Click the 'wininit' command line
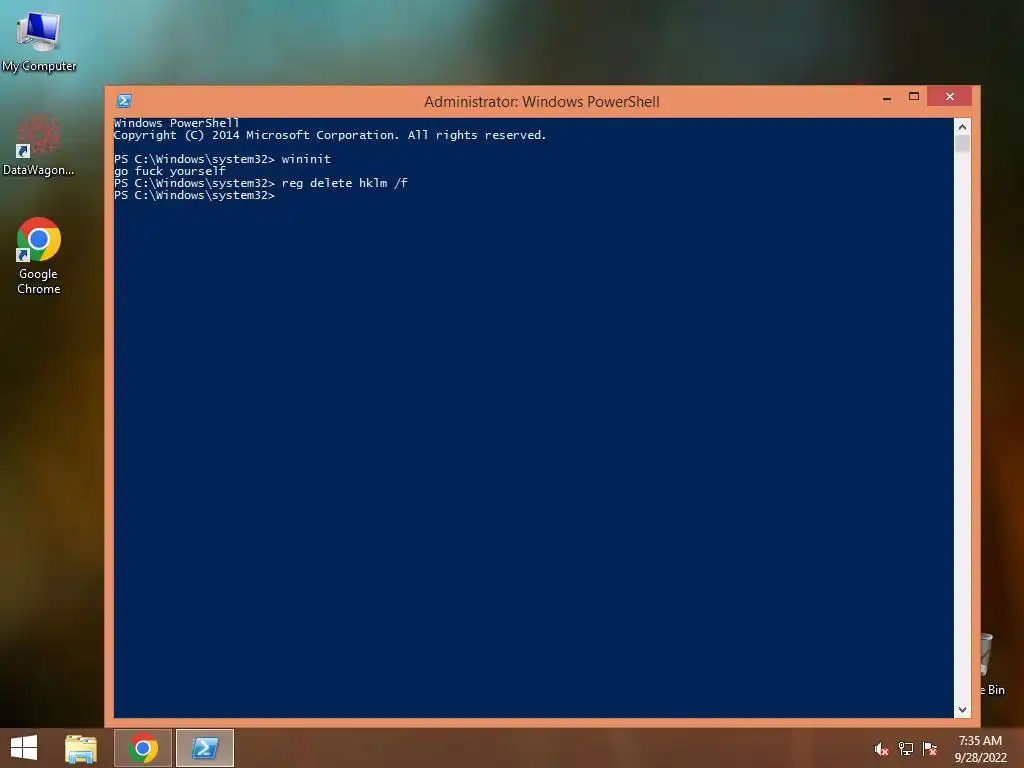The width and height of the screenshot is (1024, 768). (x=222, y=159)
